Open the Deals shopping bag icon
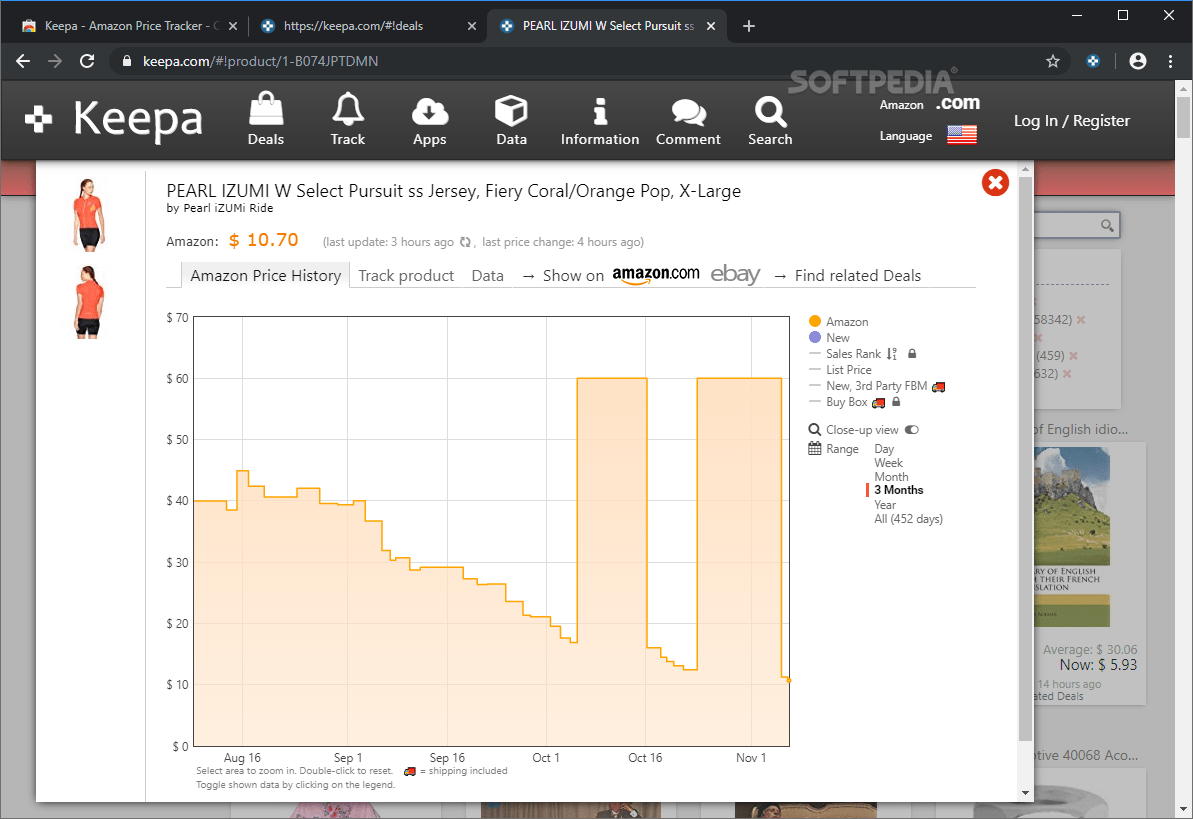1193x819 pixels. coord(266,120)
